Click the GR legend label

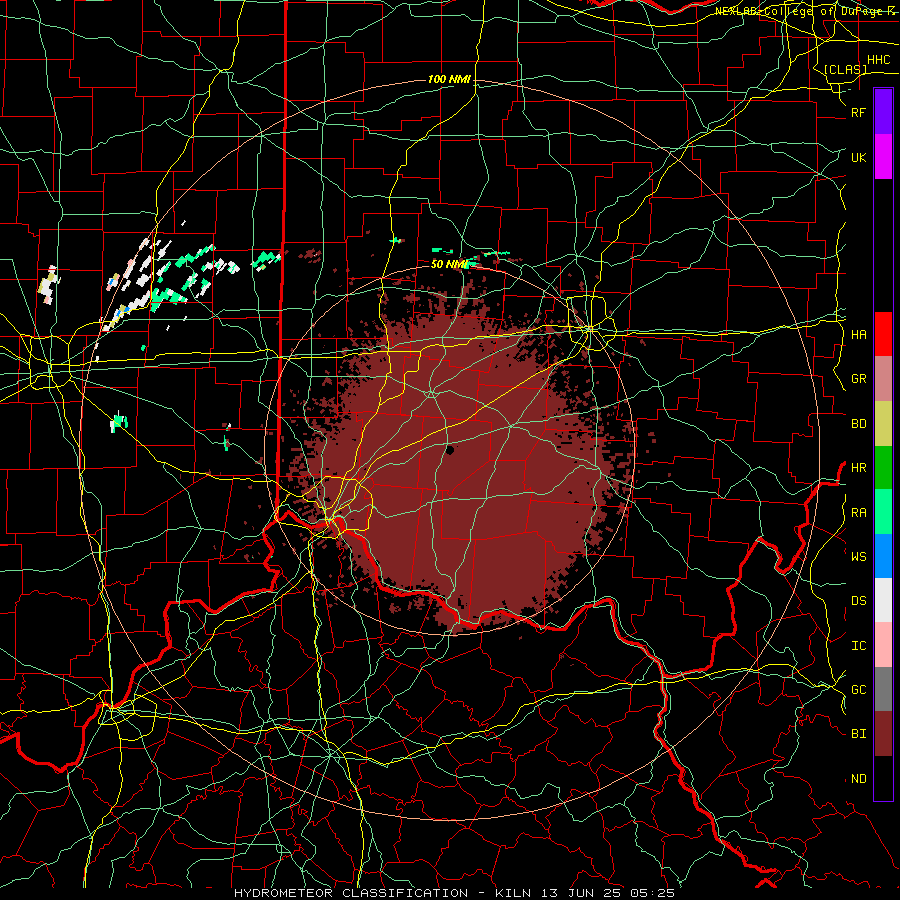(x=858, y=379)
